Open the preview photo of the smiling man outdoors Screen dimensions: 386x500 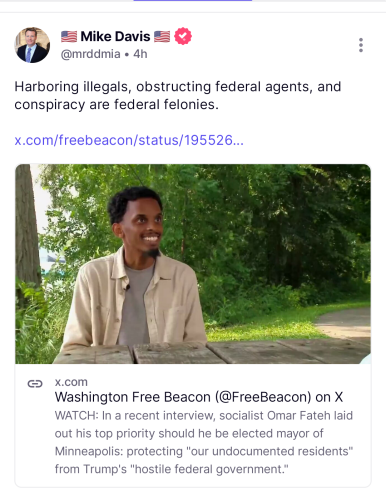(x=193, y=264)
